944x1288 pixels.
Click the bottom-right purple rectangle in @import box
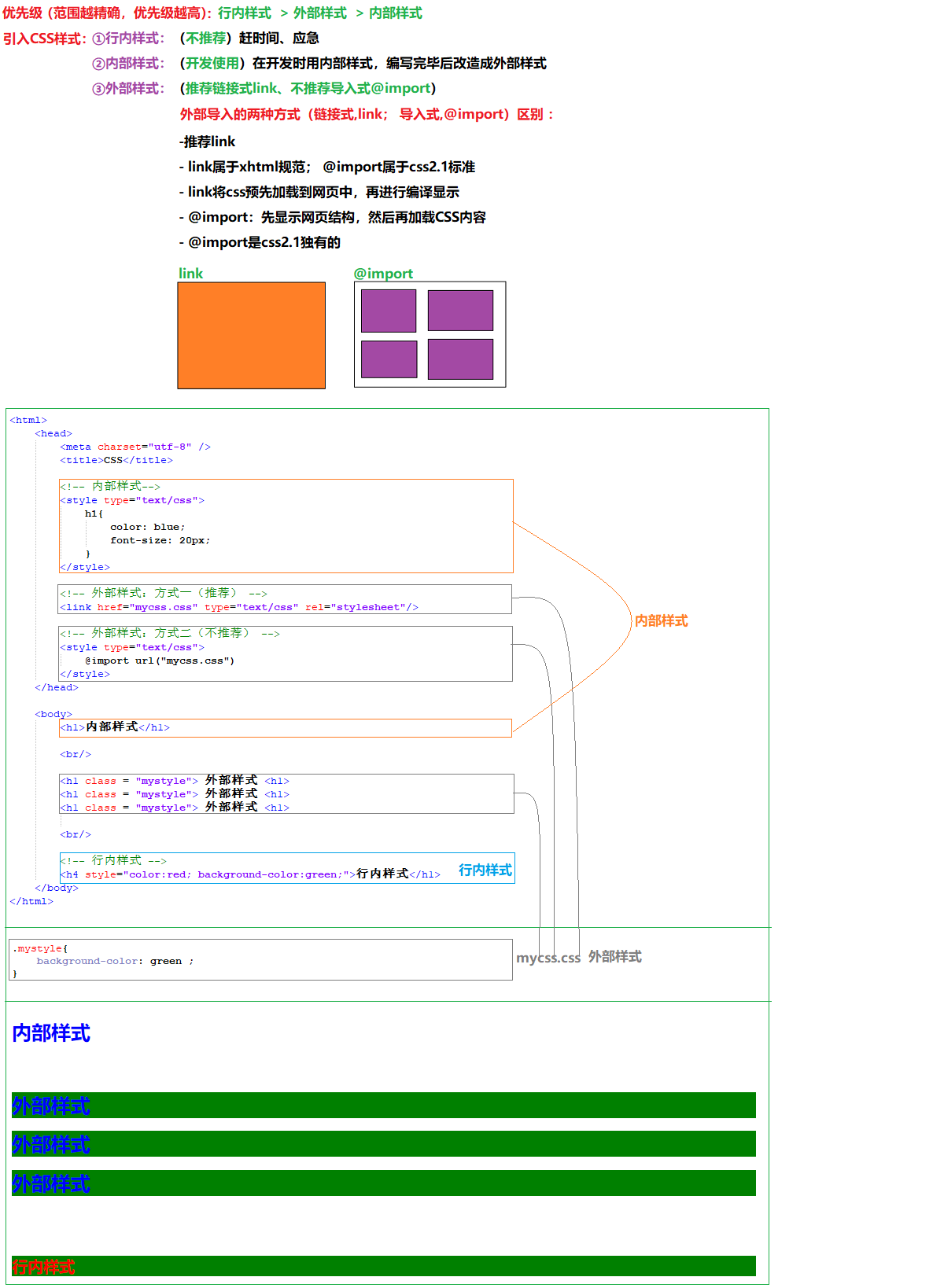pos(460,359)
